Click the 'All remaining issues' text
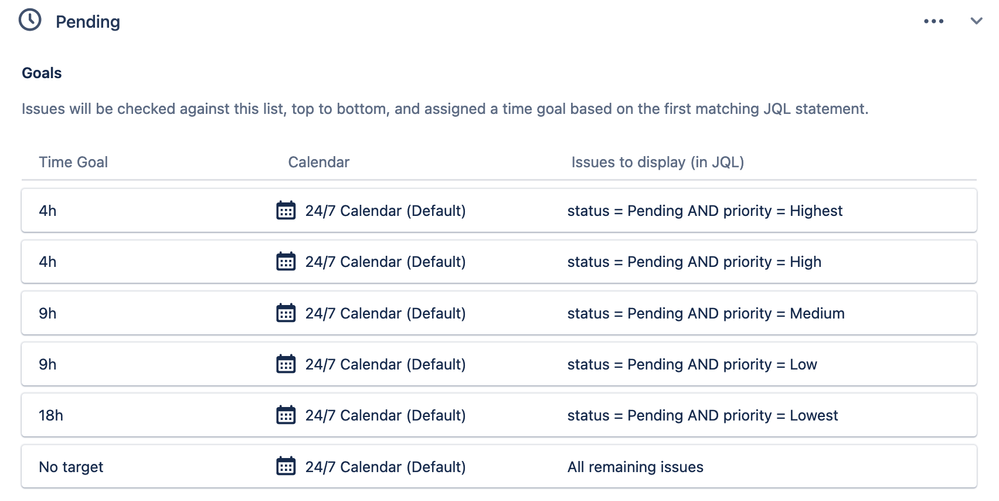 point(635,467)
